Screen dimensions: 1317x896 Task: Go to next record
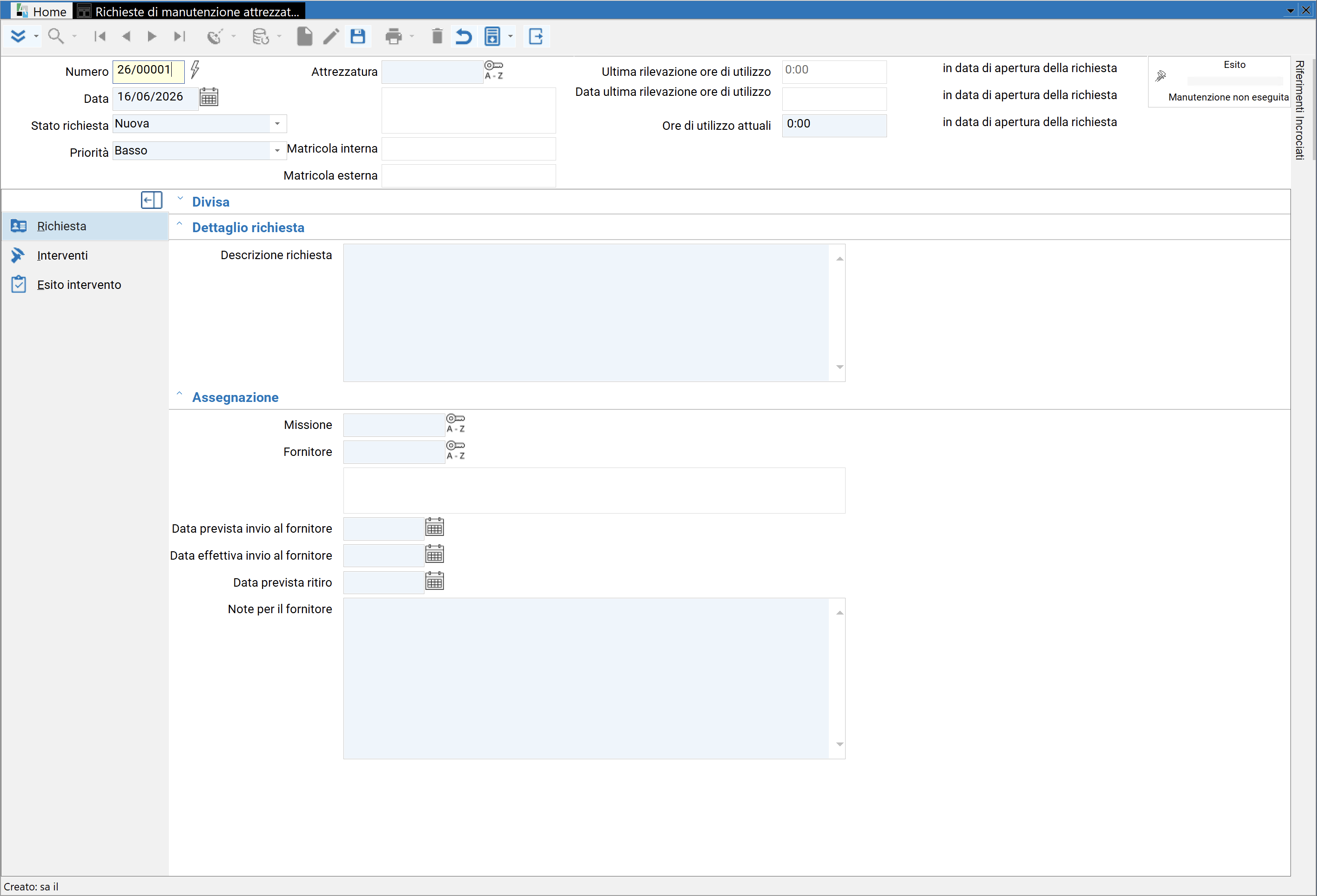[x=151, y=36]
